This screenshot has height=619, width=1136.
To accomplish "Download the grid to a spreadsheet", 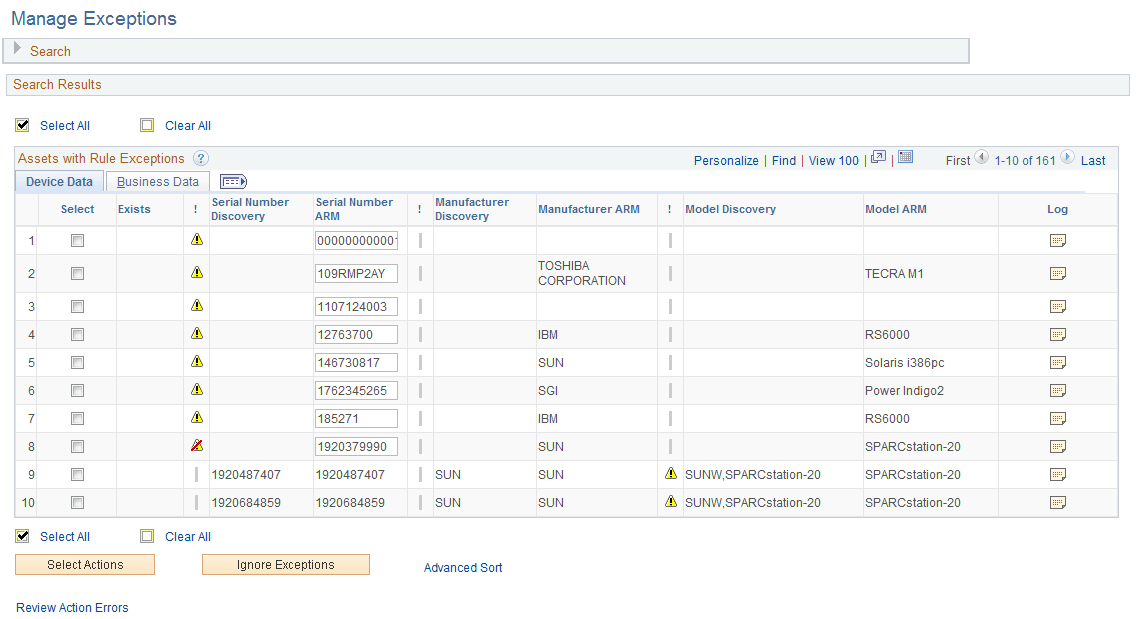I will [x=906, y=157].
